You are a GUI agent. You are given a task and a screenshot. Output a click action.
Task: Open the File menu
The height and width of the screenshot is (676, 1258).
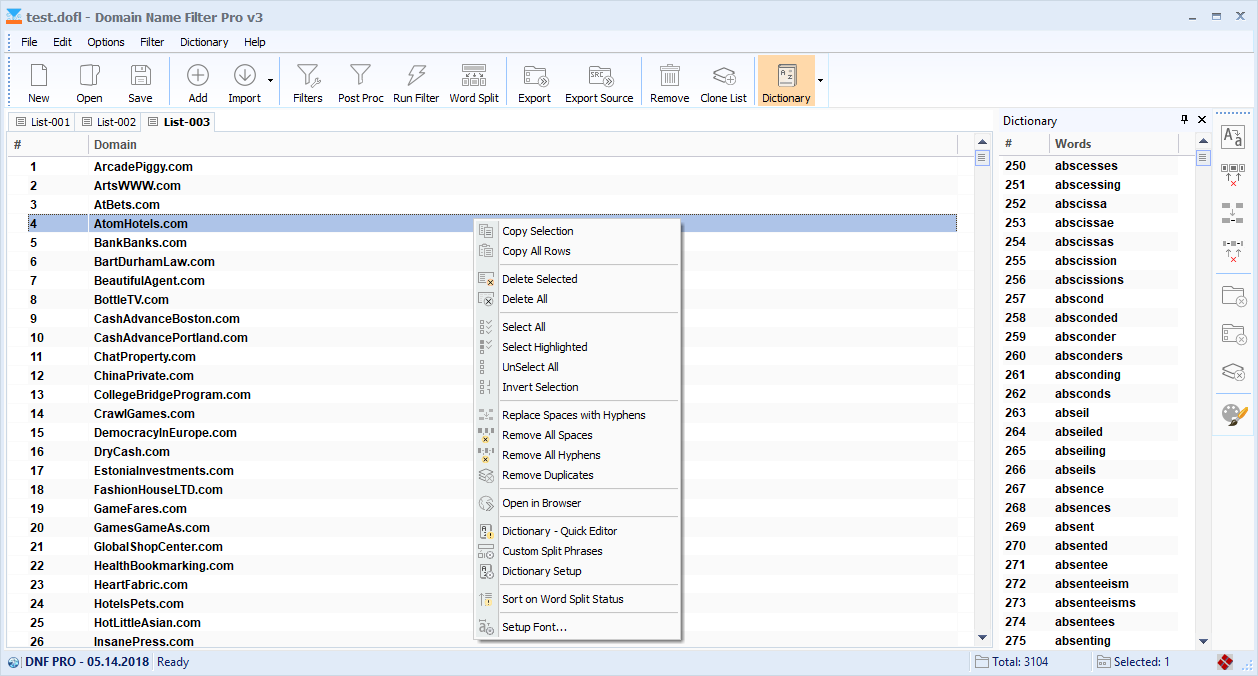(x=29, y=42)
